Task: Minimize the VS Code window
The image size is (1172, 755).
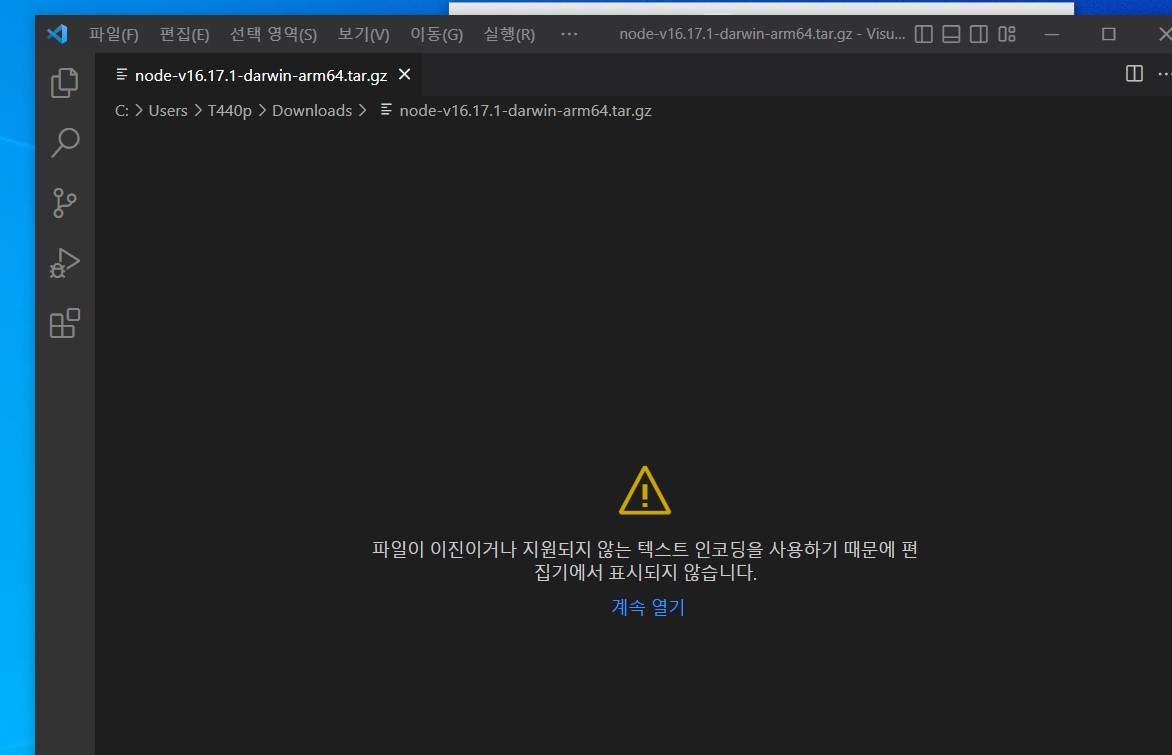Action: (1052, 34)
